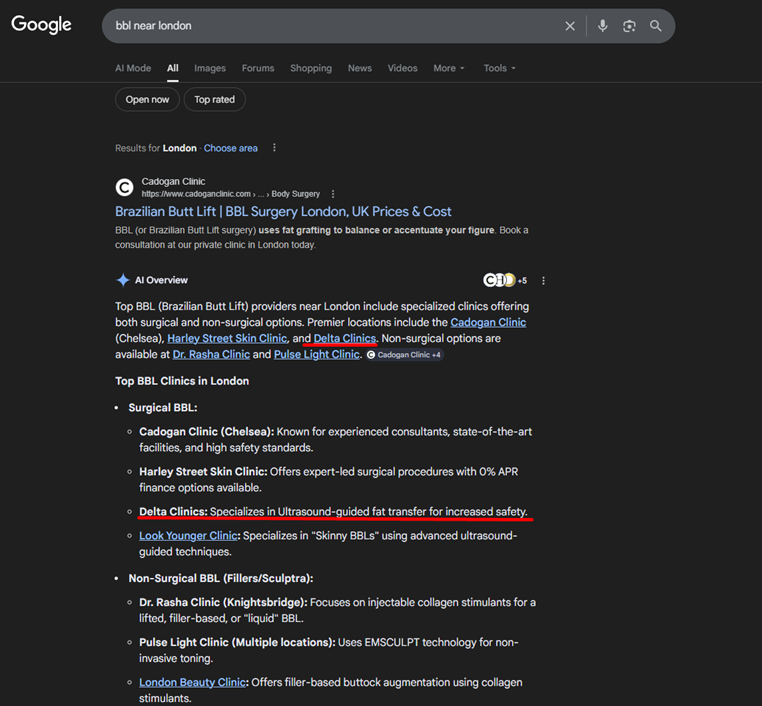
Task: Click the Choose area link
Action: [x=230, y=148]
